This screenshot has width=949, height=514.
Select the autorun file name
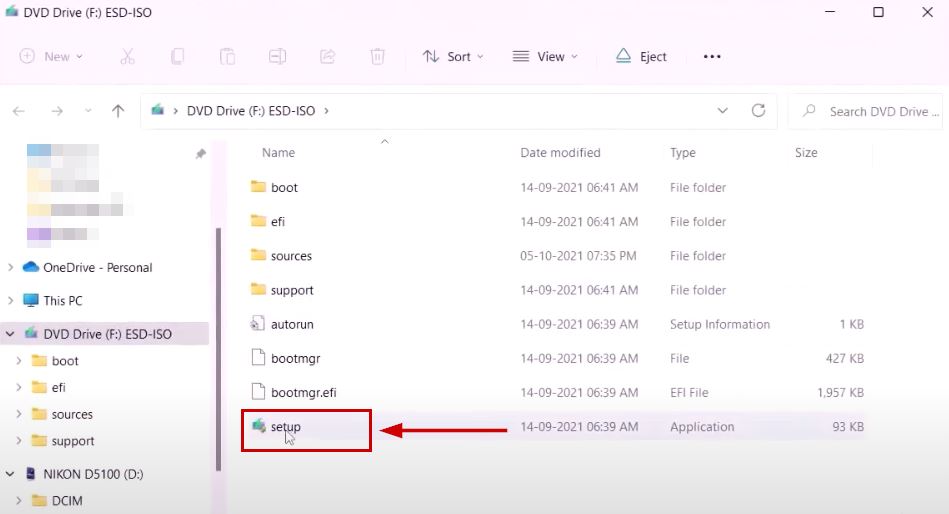(x=292, y=324)
